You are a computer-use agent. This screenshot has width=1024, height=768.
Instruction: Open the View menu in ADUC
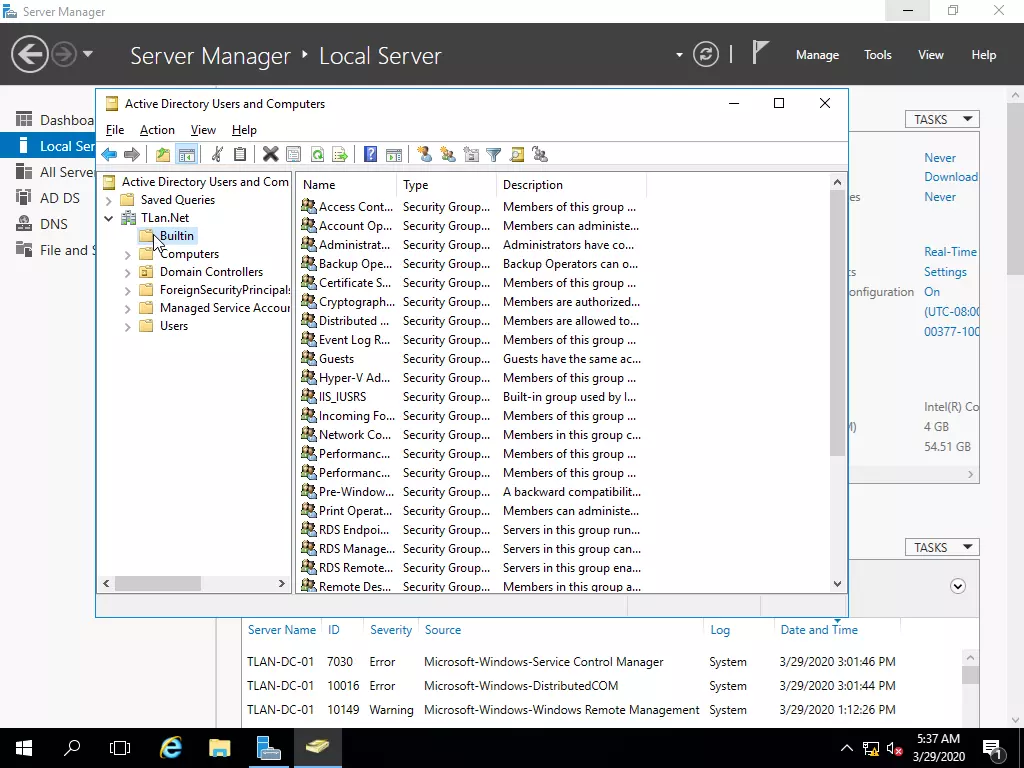(x=203, y=130)
